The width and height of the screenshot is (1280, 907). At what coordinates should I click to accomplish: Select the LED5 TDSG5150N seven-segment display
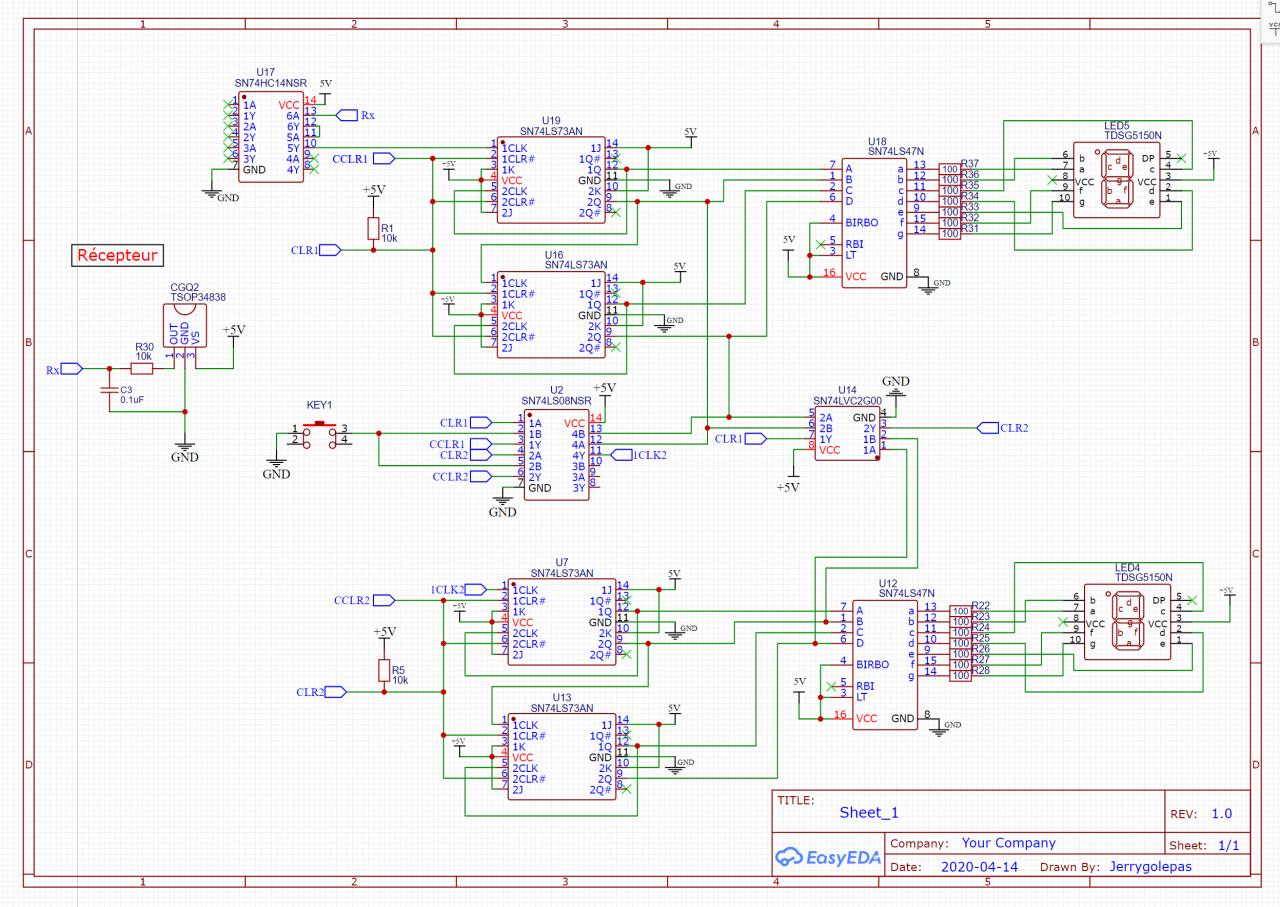pos(1117,179)
